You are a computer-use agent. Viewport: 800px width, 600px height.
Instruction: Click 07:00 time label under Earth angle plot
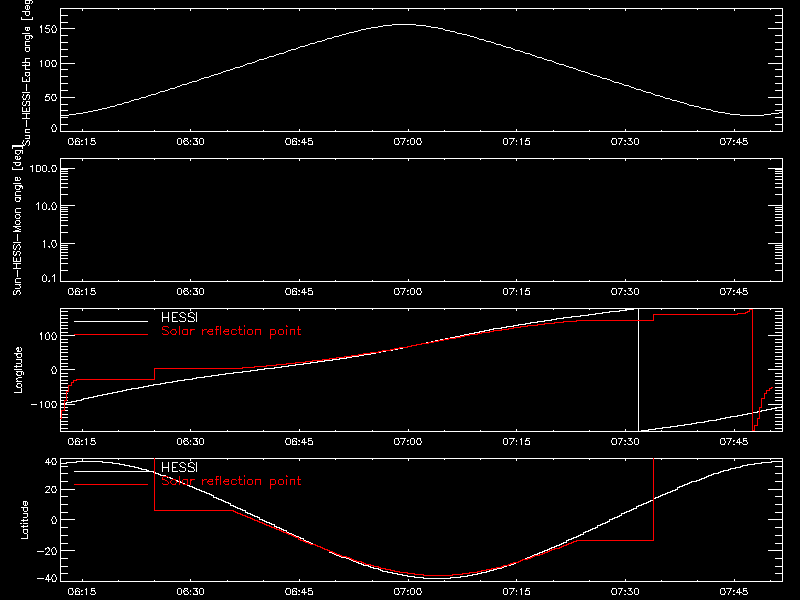pyautogui.click(x=408, y=142)
